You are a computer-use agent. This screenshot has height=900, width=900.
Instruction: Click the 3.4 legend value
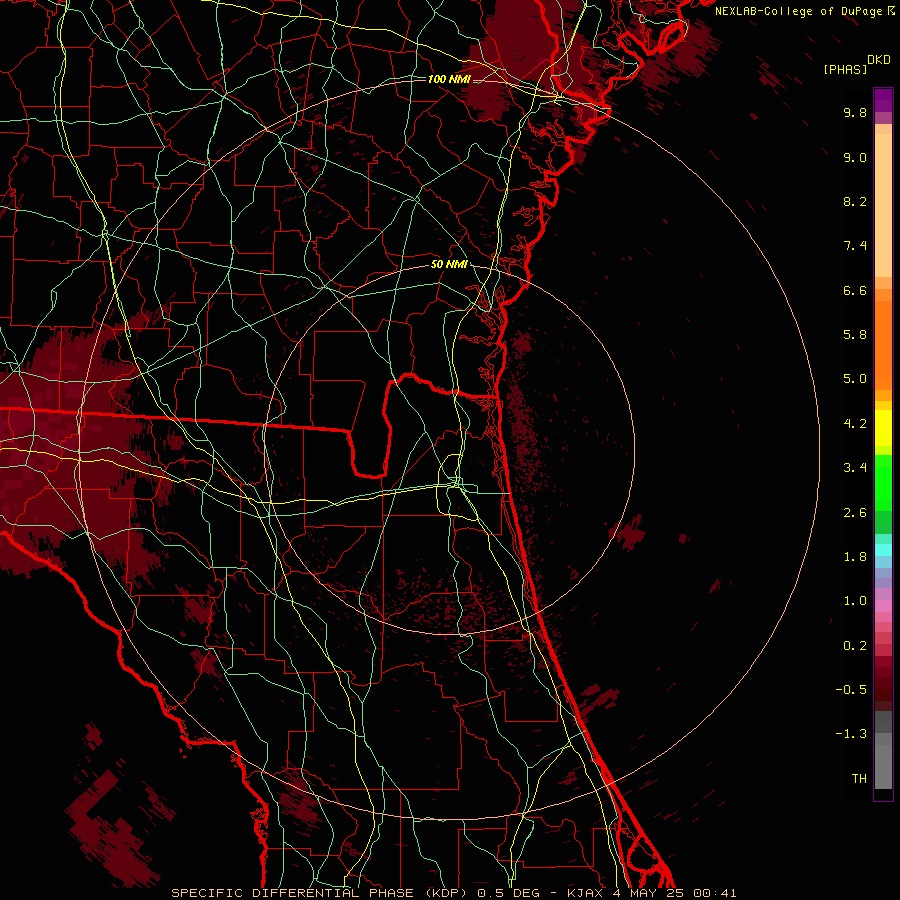855,468
